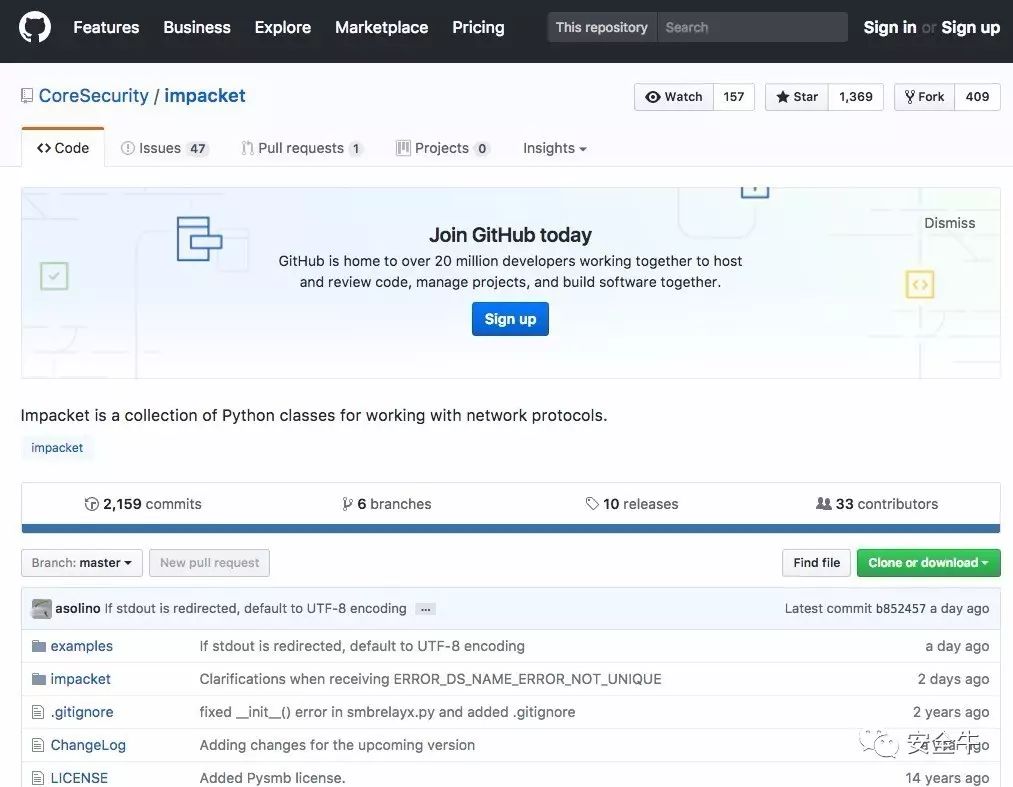Viewport: 1013px width, 787px height.
Task: Open the 1,369 stargazers count
Action: pos(855,97)
